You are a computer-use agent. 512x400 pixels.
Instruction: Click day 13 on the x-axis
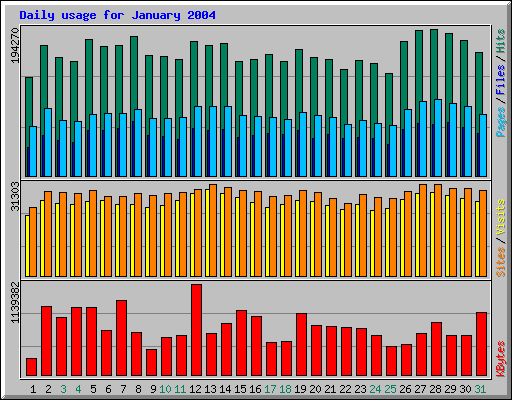click(x=210, y=389)
